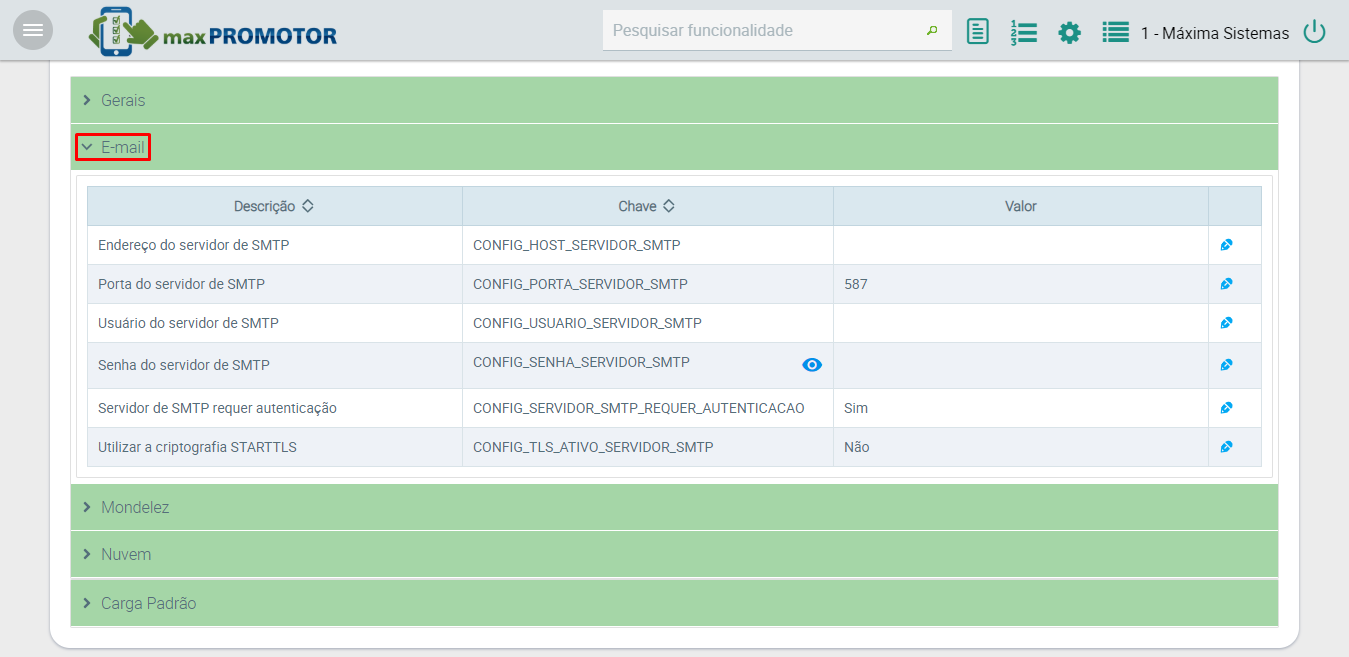The height and width of the screenshot is (657, 1349).
Task: Click the 587 port value
Action: click(856, 284)
